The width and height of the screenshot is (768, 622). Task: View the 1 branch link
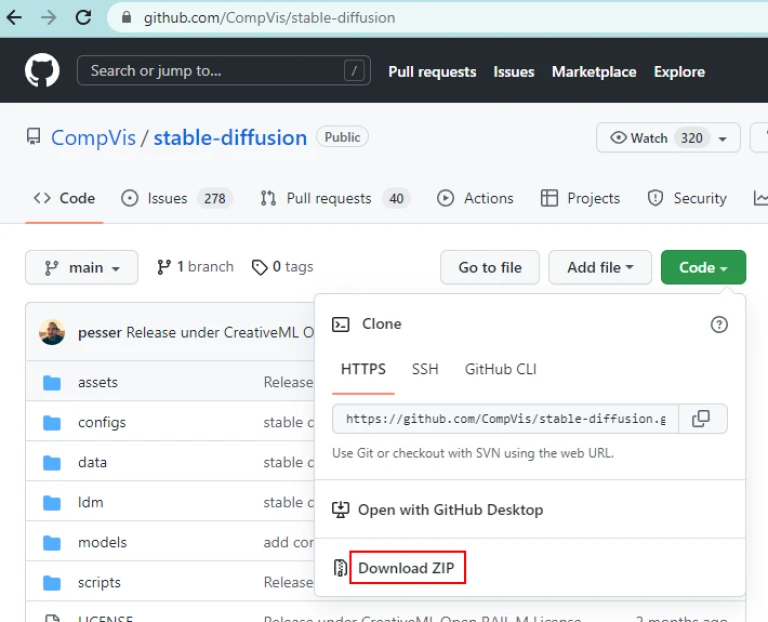pos(195,266)
